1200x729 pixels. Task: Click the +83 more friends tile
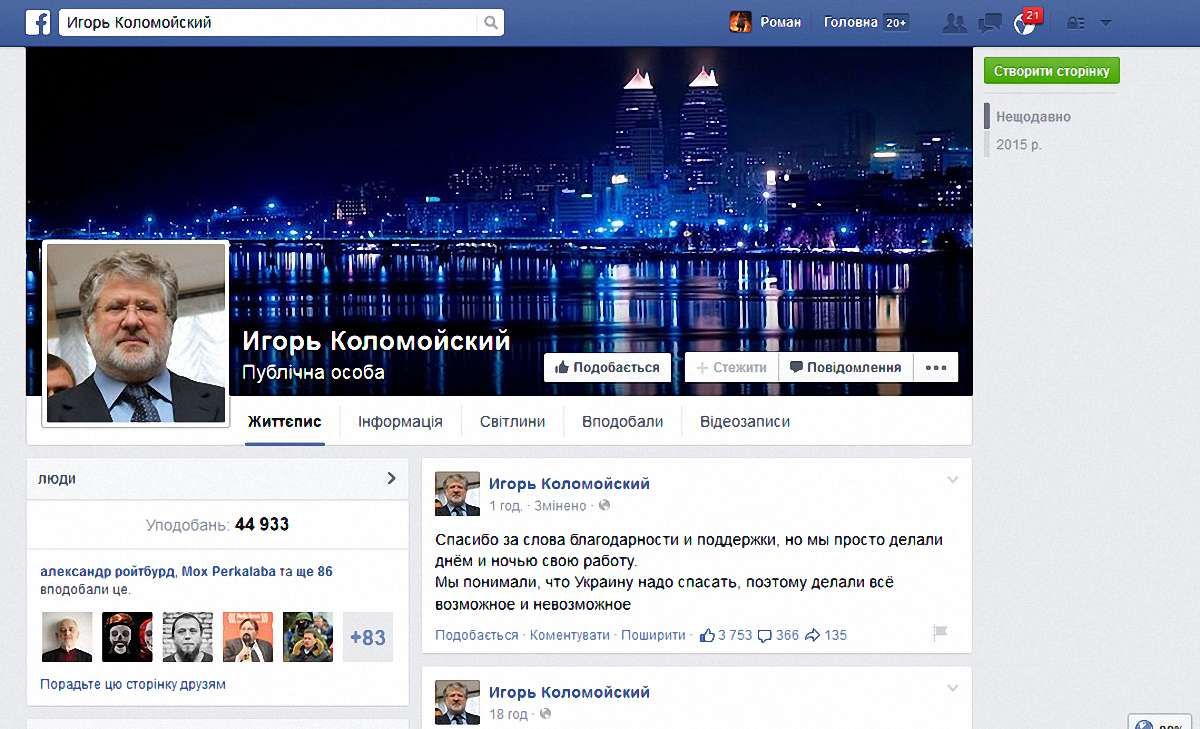click(x=368, y=637)
